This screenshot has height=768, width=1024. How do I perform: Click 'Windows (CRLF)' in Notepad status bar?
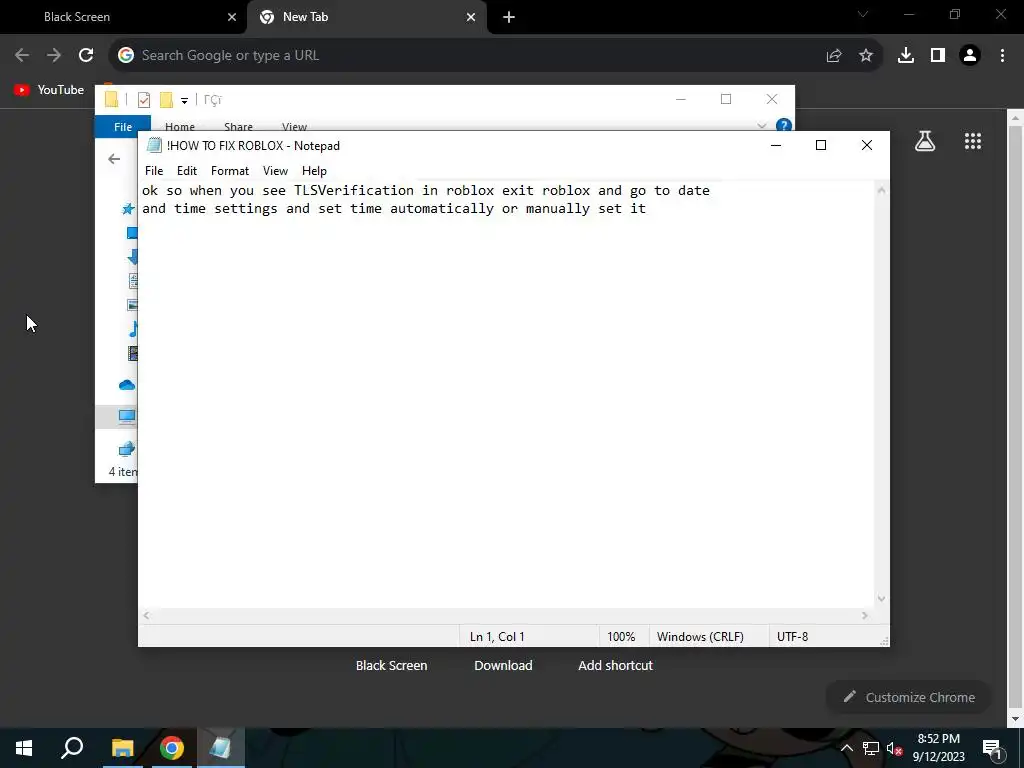coord(700,637)
